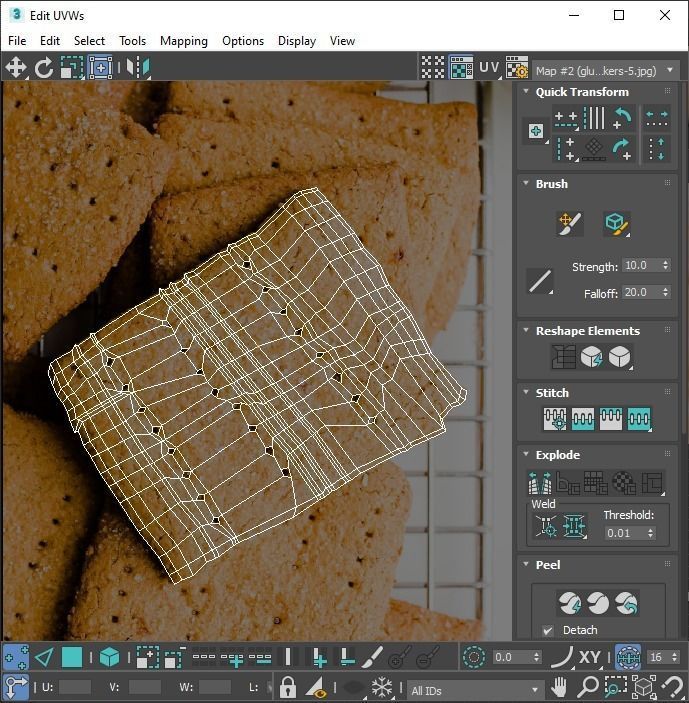Toggle Peel Mode icon
The image size is (689, 703).
click(x=598, y=603)
